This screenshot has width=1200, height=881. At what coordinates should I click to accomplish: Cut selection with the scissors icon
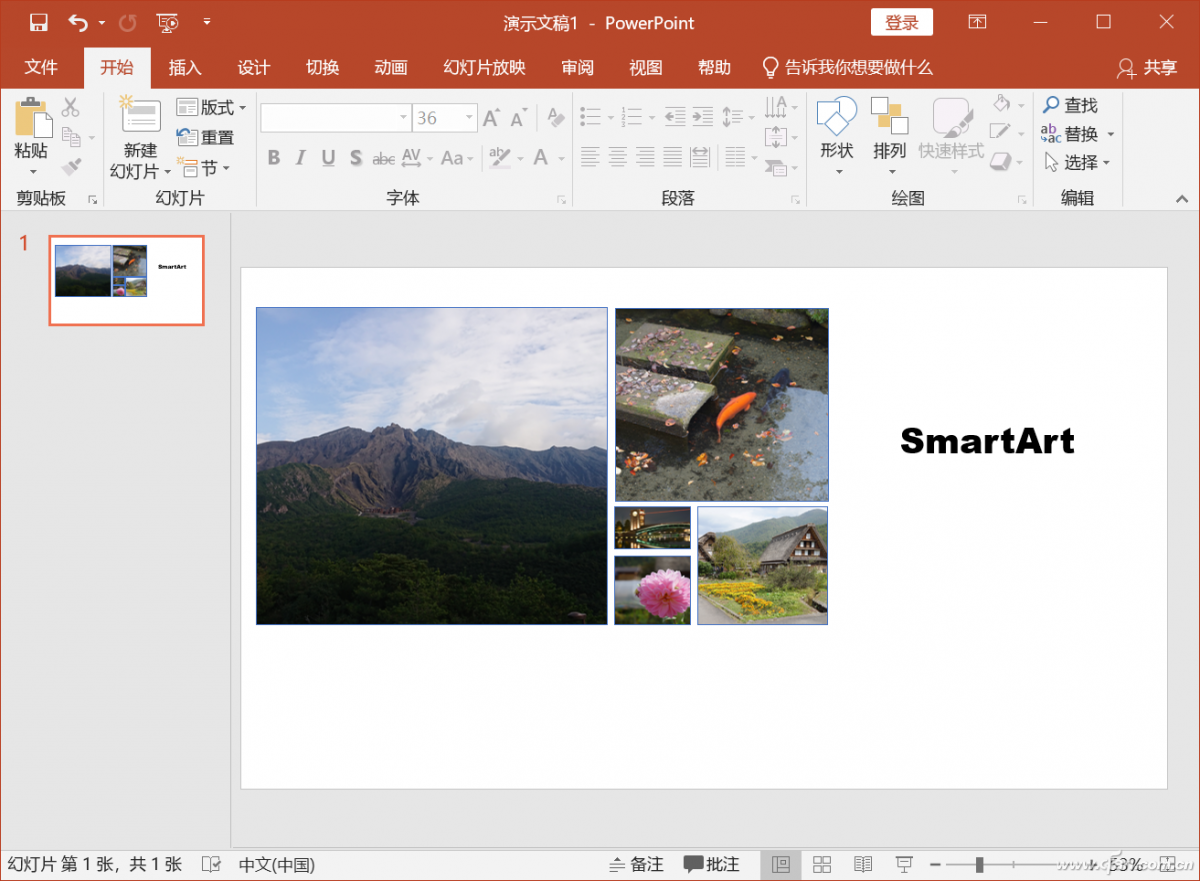pos(71,107)
